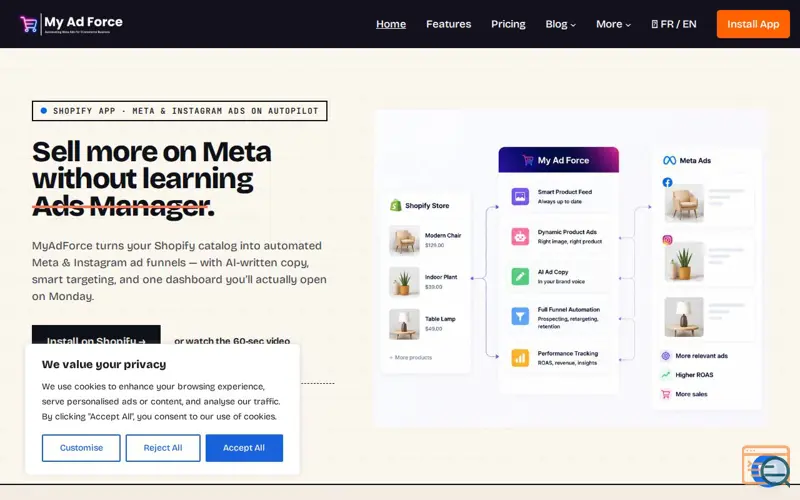The height and width of the screenshot is (500, 800).
Task: Switch language via FR / EN
Action: point(673,24)
